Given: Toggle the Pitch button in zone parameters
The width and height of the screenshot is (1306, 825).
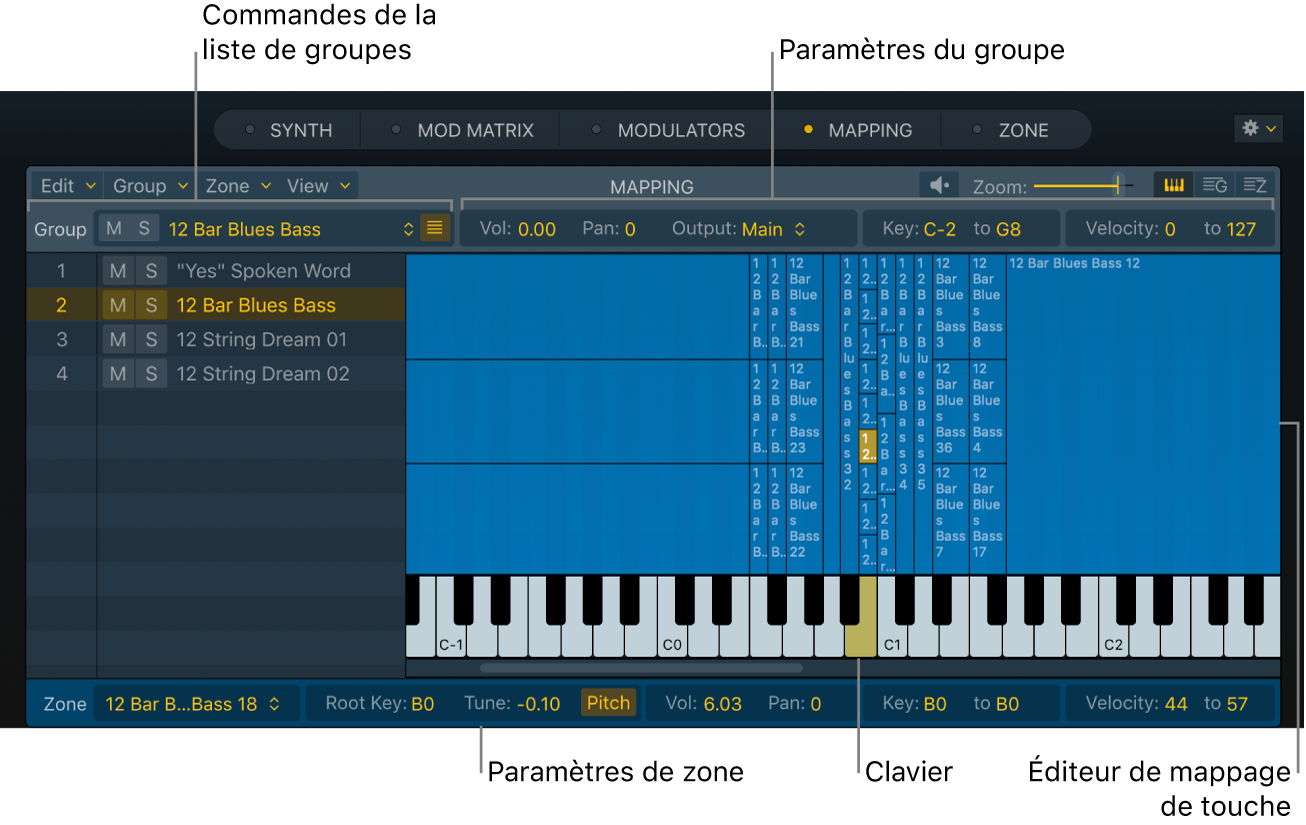Looking at the screenshot, I should pyautogui.click(x=608, y=703).
